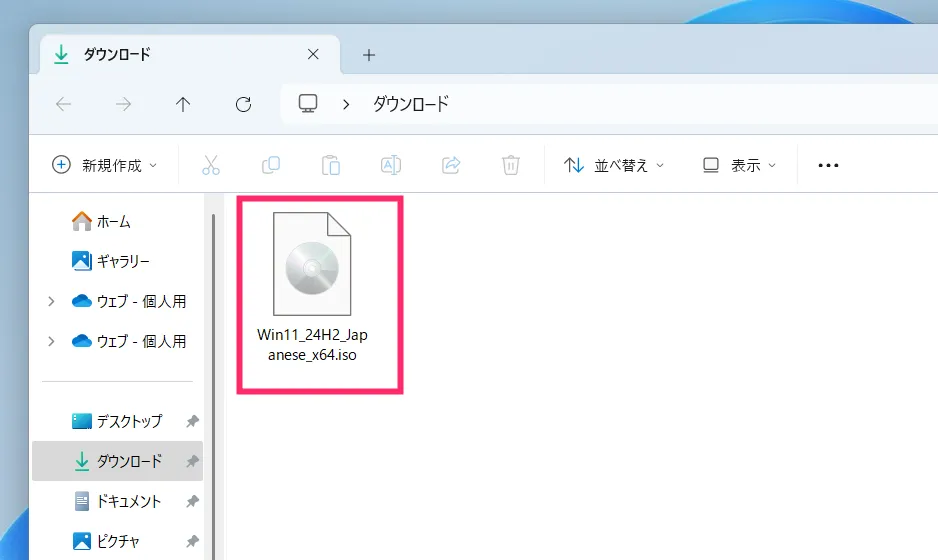This screenshot has width=938, height=560.
Task: Click the Delete trash icon
Action: (x=510, y=165)
